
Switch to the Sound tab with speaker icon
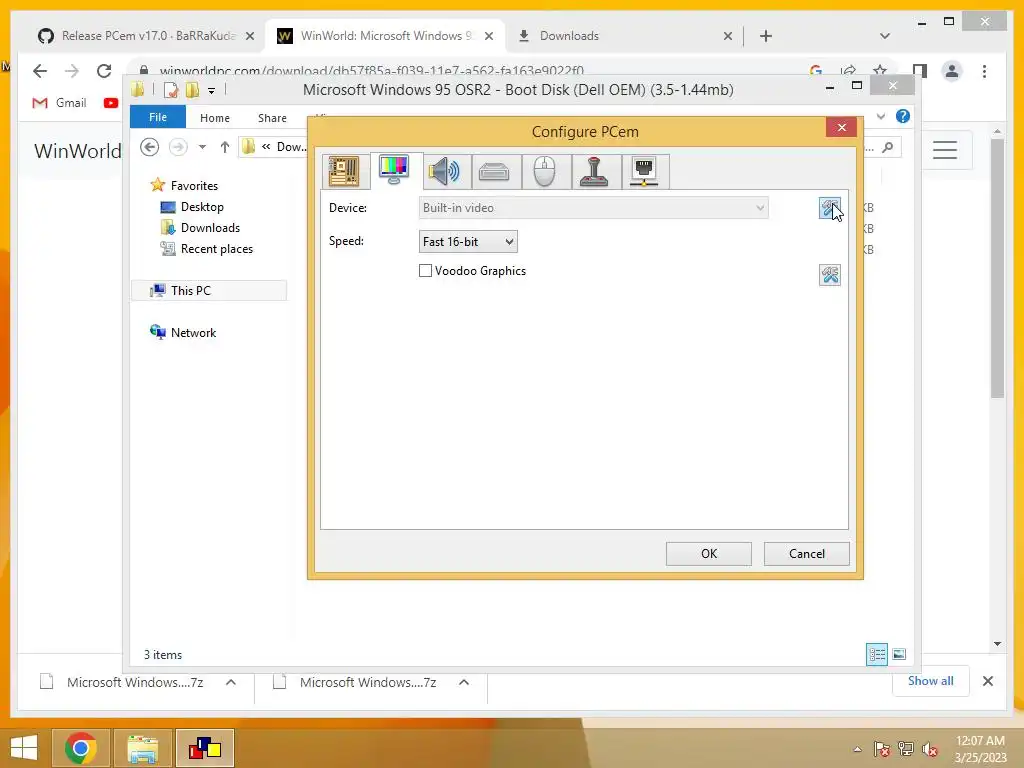pos(444,172)
